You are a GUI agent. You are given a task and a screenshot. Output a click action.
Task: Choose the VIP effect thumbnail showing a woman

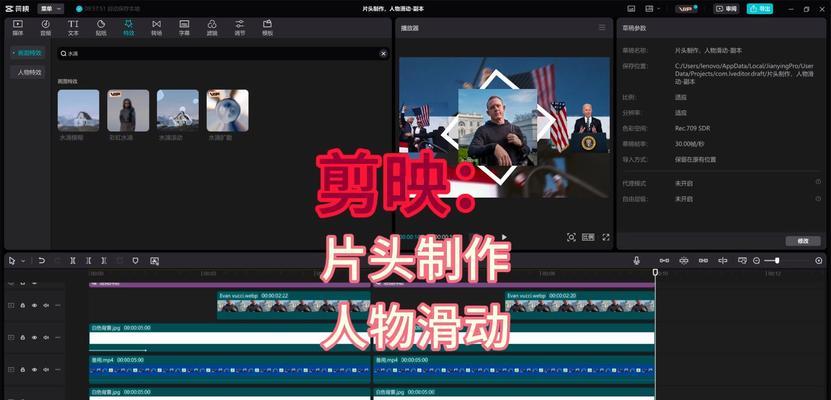(x=128, y=110)
